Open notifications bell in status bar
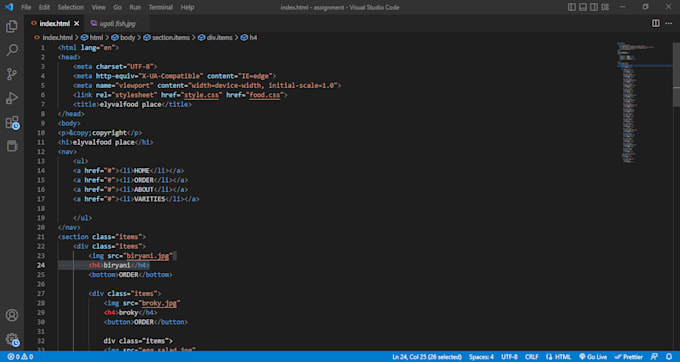680x362 pixels. tap(669, 357)
